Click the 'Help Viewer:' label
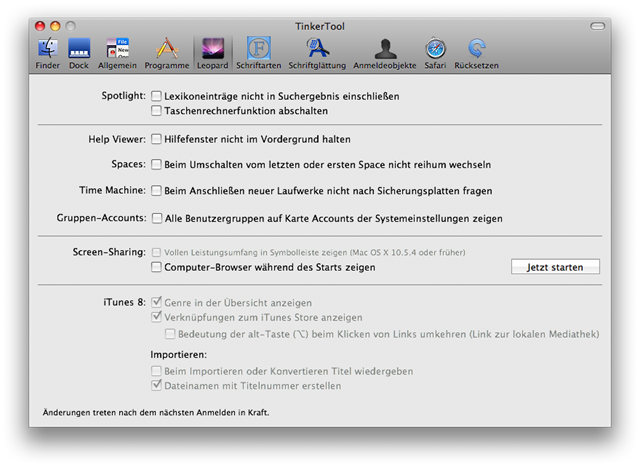640x467 pixels. (x=117, y=139)
